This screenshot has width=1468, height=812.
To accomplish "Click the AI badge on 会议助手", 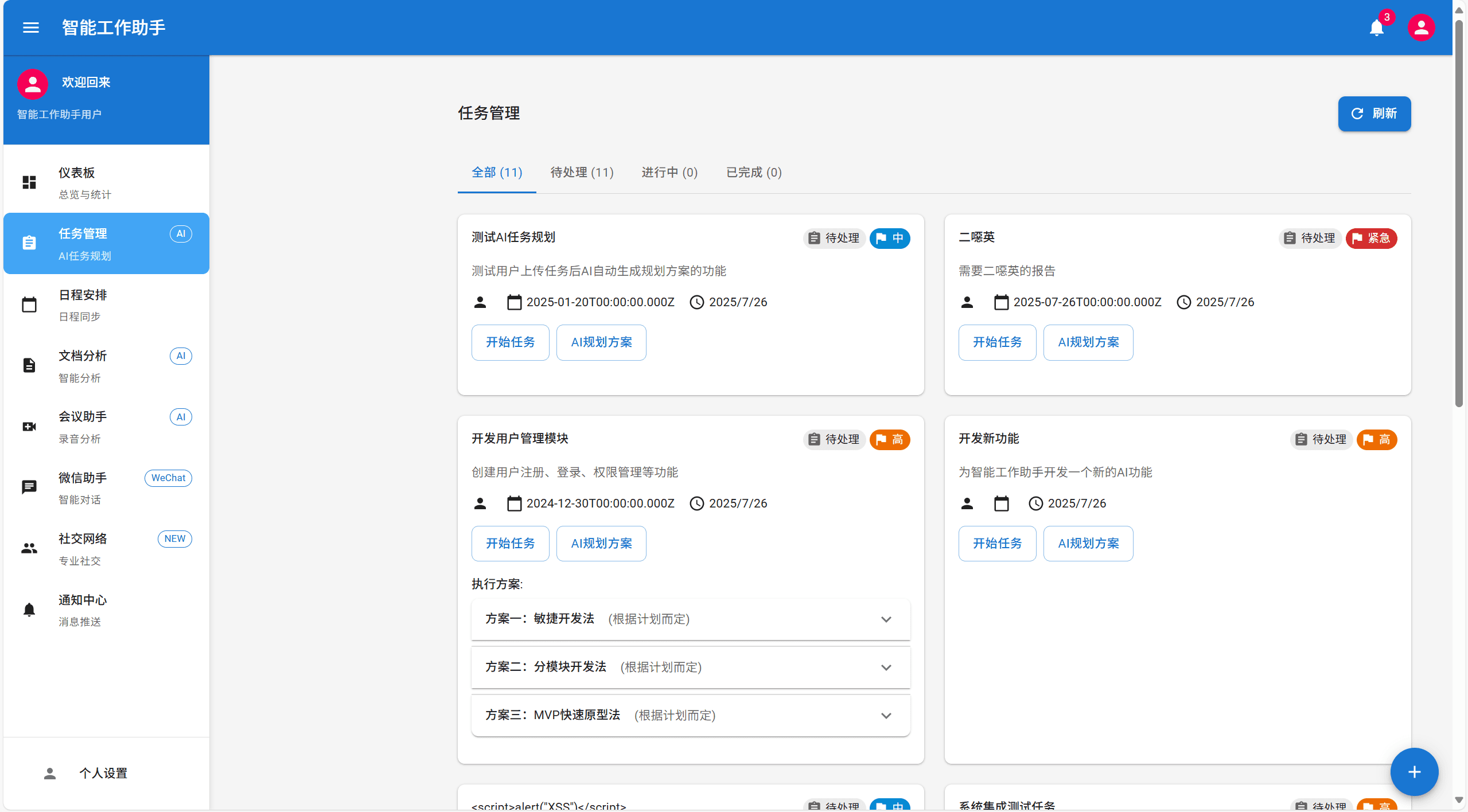I will (x=181, y=417).
